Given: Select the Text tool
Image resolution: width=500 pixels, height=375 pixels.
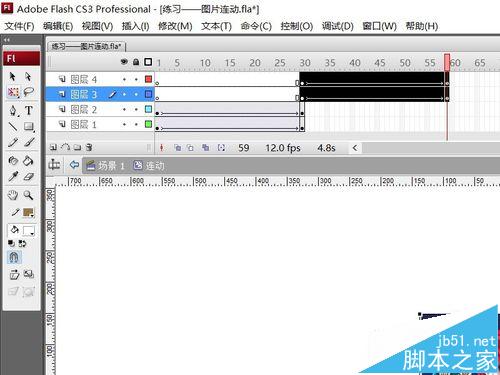Looking at the screenshot, I should (x=29, y=110).
